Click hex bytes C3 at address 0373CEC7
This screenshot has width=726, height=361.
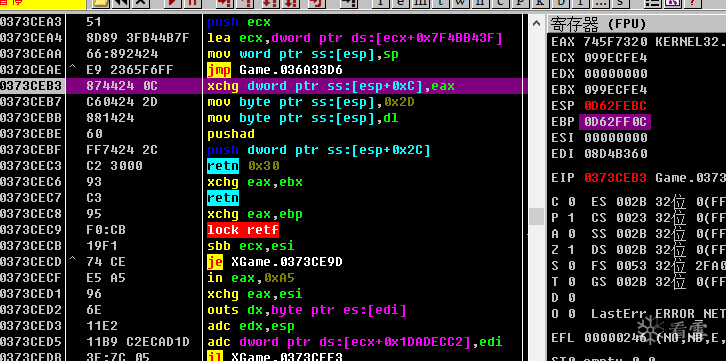coord(94,198)
